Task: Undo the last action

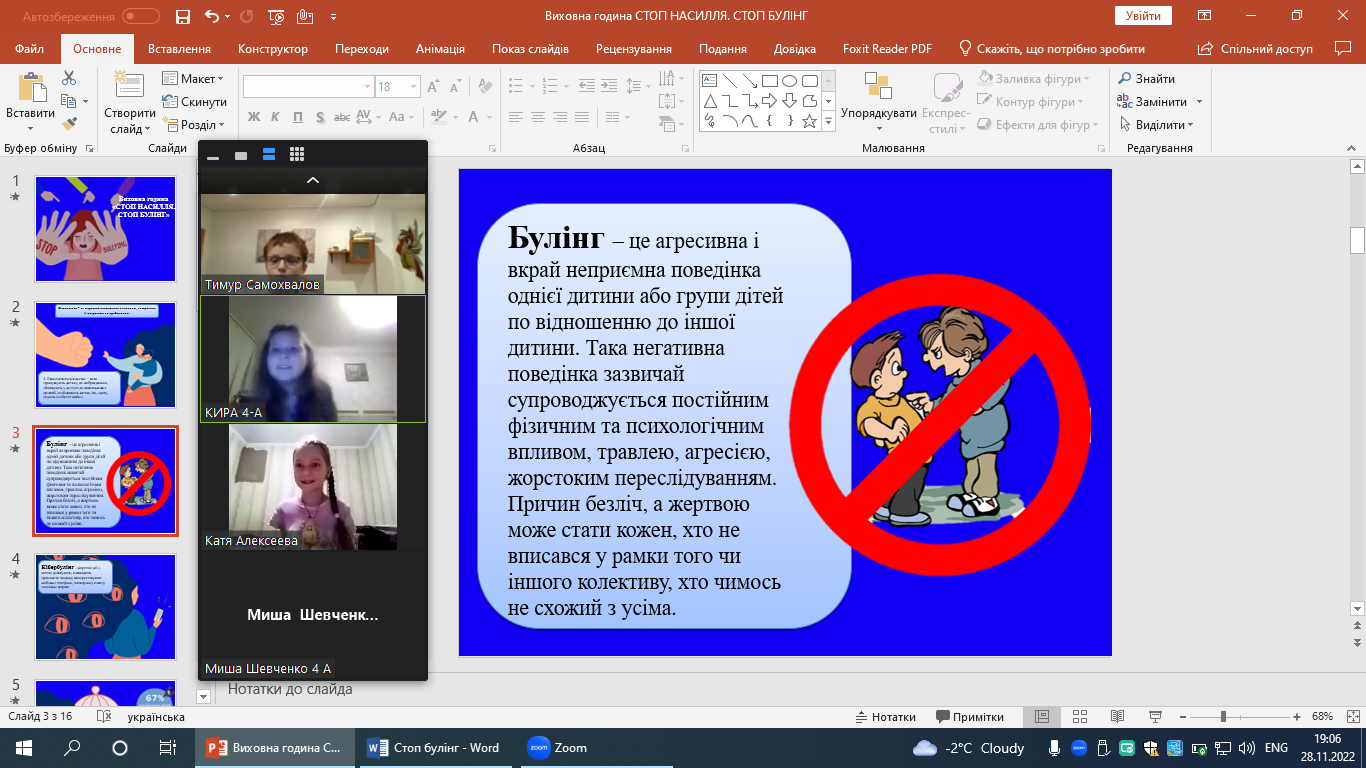Action: click(211, 16)
